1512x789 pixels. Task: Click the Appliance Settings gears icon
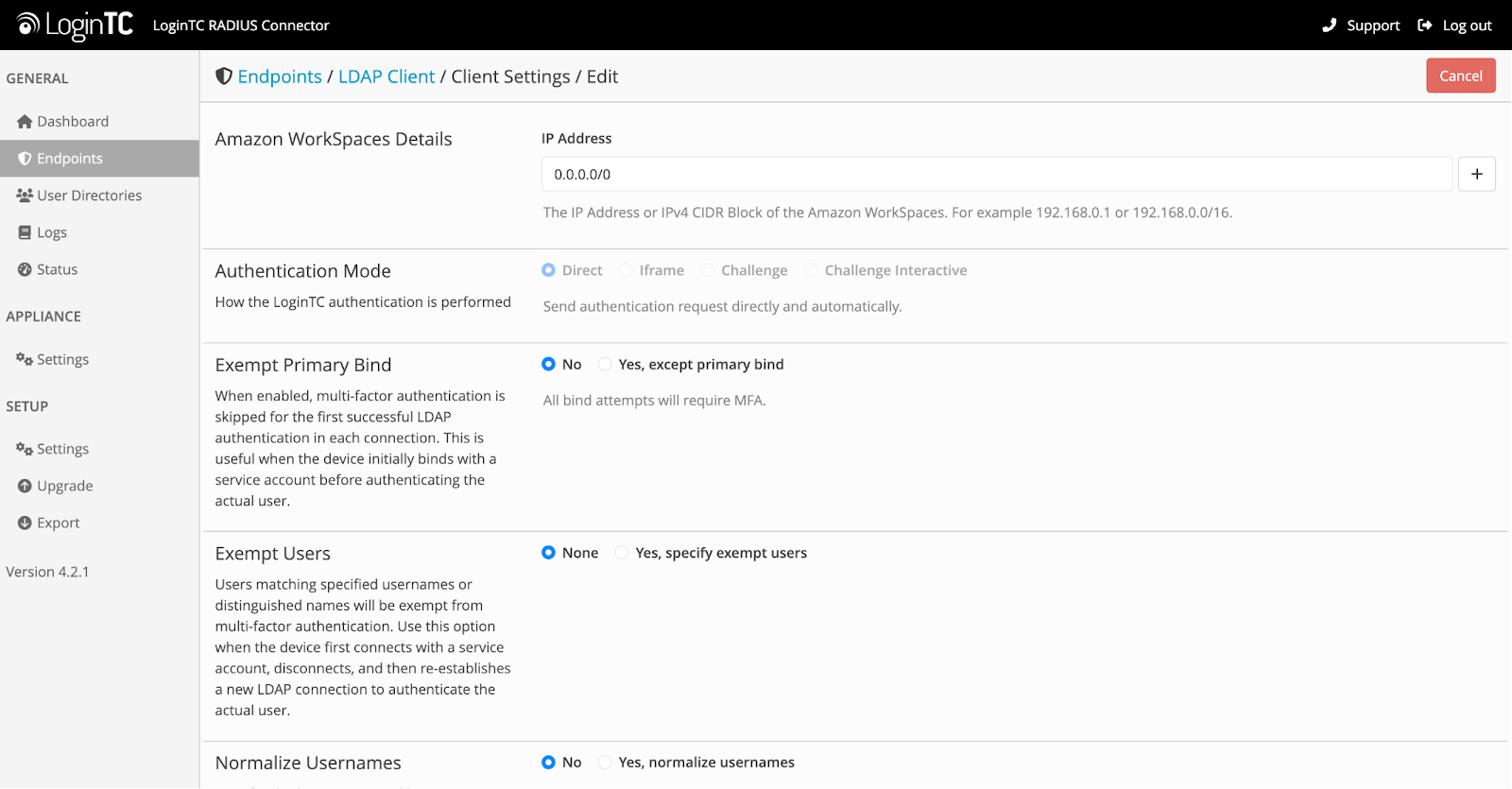[x=25, y=359]
